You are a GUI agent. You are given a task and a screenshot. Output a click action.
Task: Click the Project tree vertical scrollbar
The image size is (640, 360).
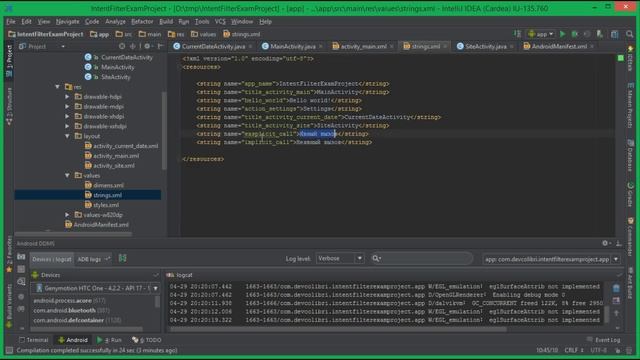pyautogui.click(x=164, y=131)
